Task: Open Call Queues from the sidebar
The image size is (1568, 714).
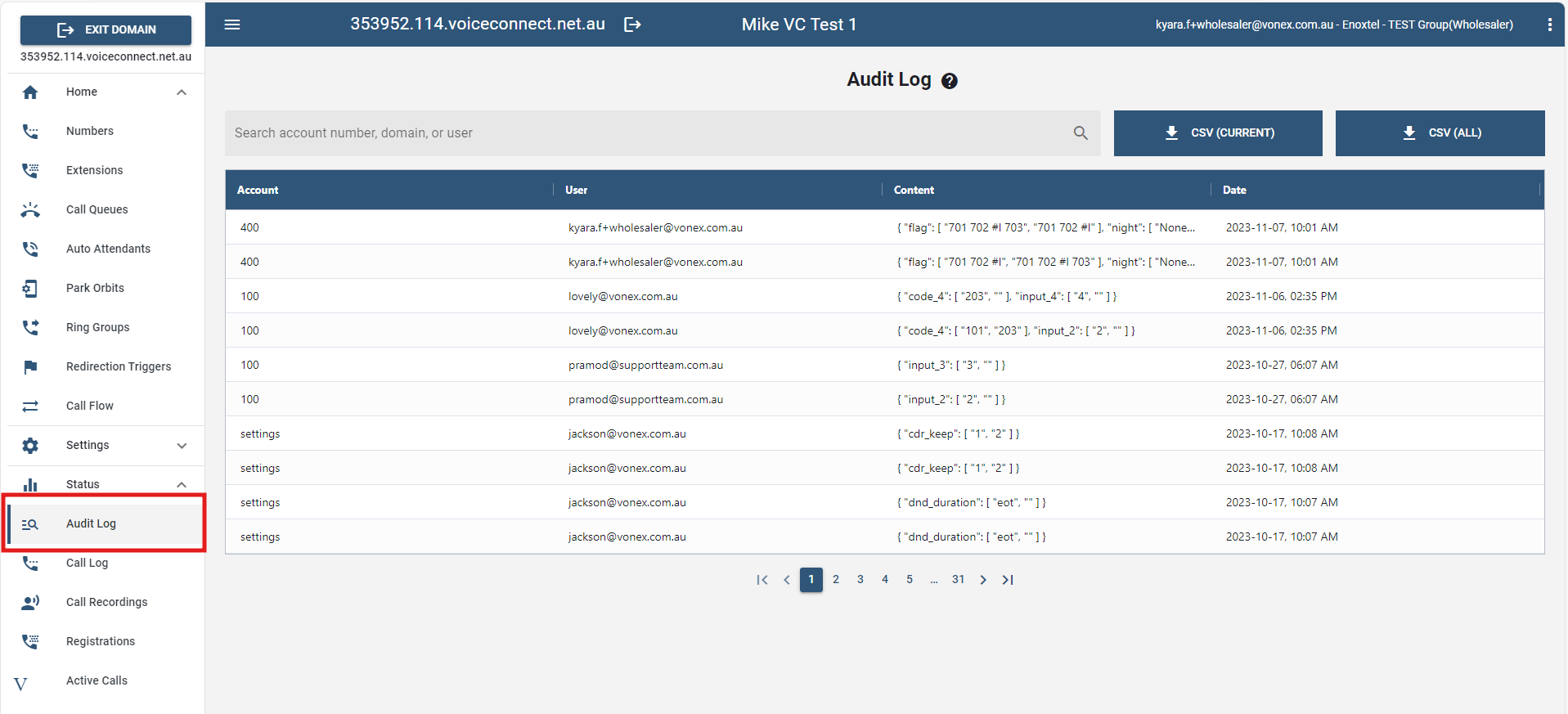Action: pyautogui.click(x=97, y=209)
